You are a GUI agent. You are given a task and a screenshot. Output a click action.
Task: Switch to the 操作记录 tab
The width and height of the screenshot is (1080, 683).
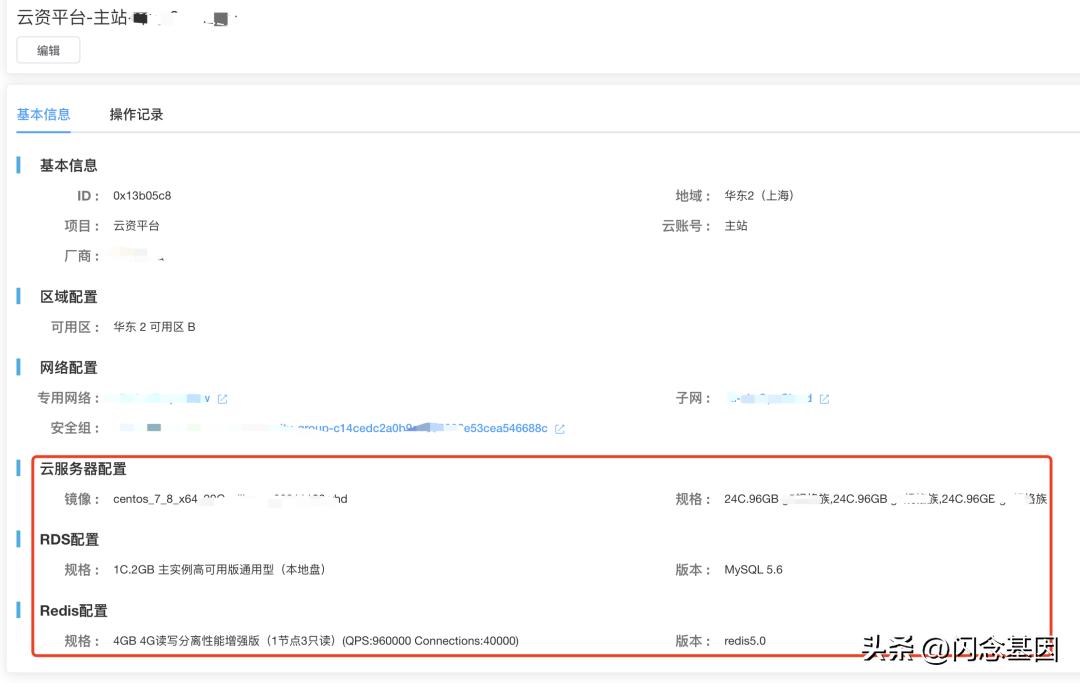(x=137, y=114)
